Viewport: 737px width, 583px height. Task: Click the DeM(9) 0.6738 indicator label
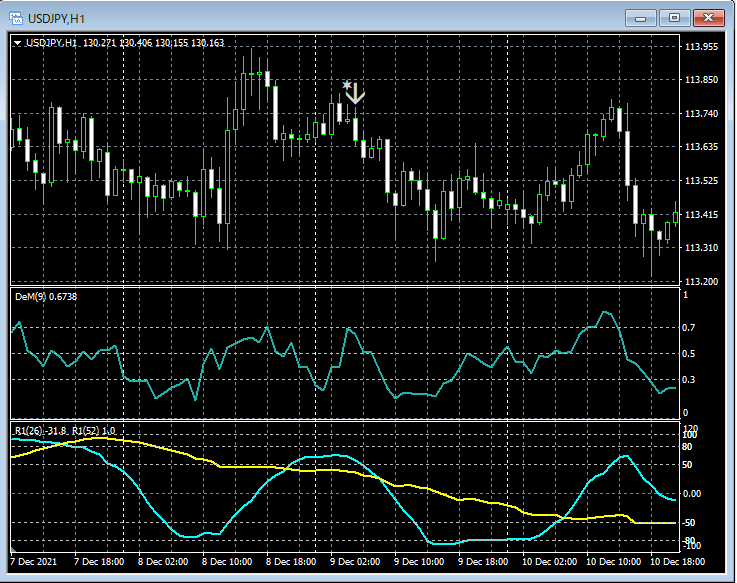point(46,297)
